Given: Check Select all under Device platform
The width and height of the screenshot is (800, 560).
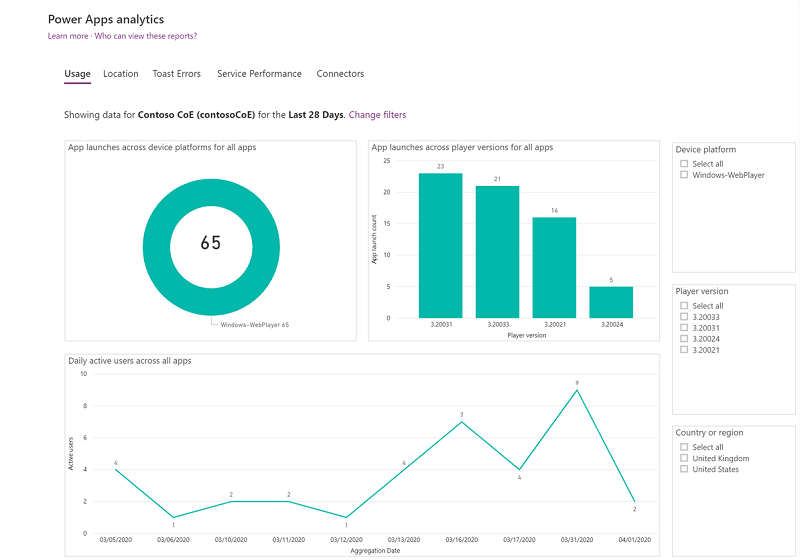Looking at the screenshot, I should 683,164.
